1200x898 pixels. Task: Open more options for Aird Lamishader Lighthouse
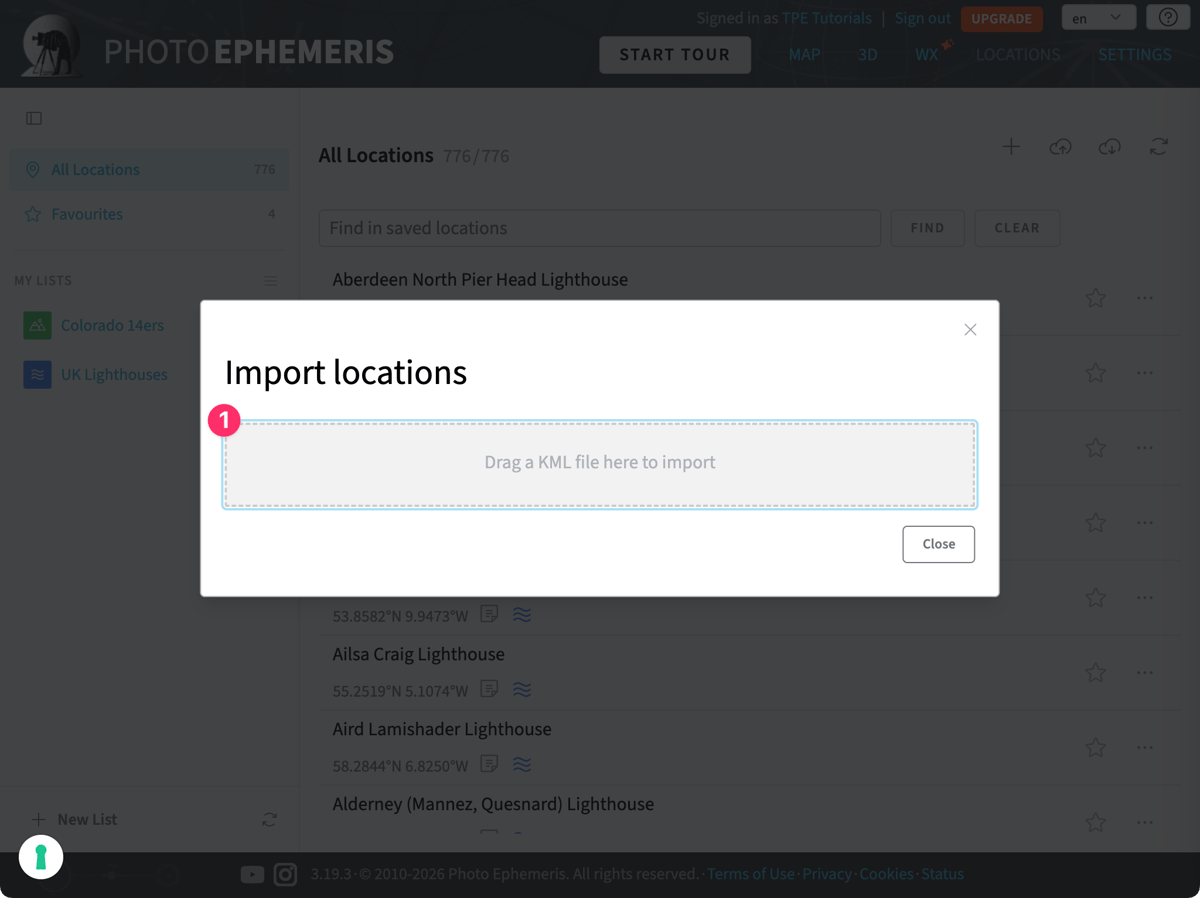(1145, 747)
